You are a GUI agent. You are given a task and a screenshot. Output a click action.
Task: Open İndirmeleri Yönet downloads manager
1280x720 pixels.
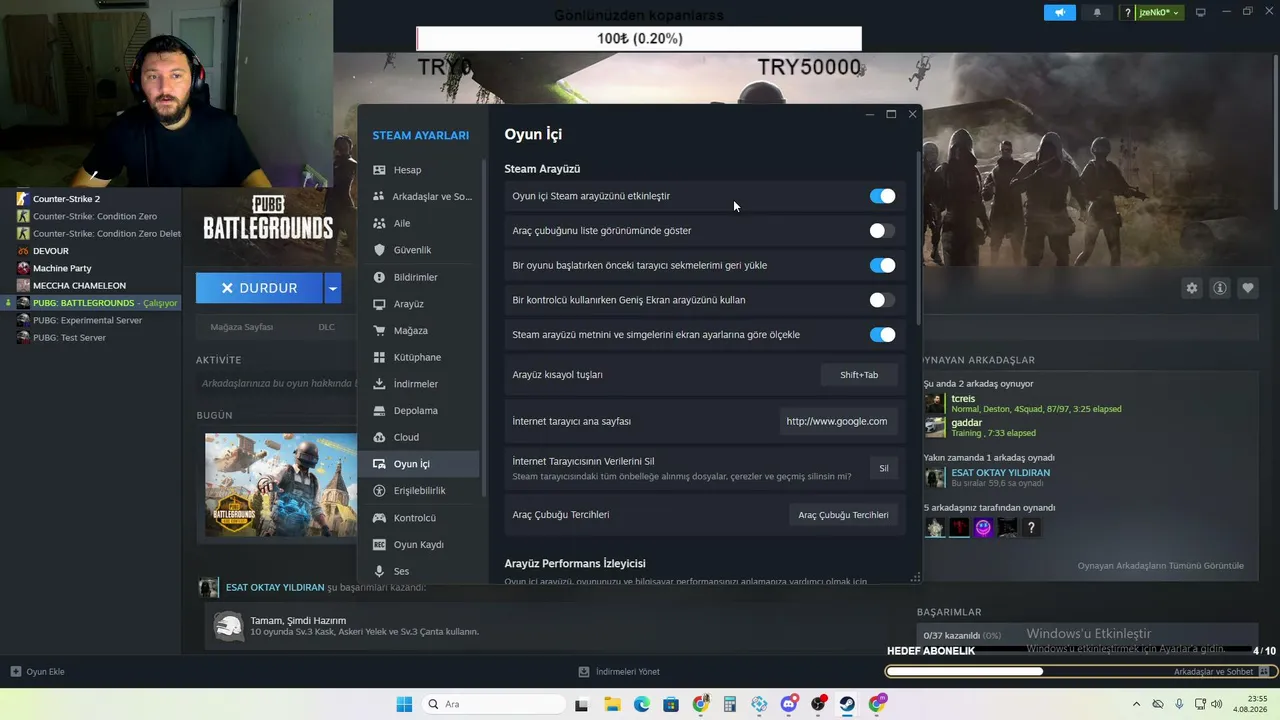(619, 672)
